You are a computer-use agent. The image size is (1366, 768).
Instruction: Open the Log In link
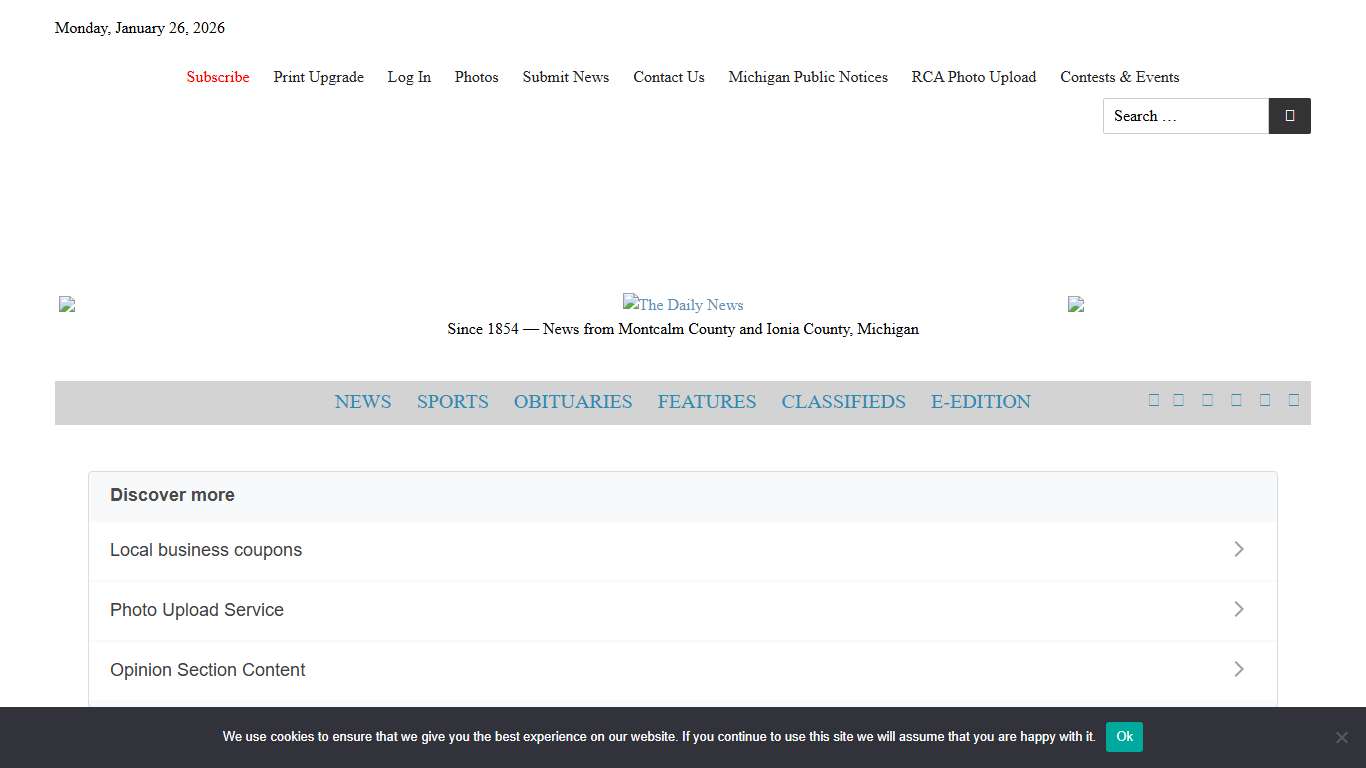409,77
